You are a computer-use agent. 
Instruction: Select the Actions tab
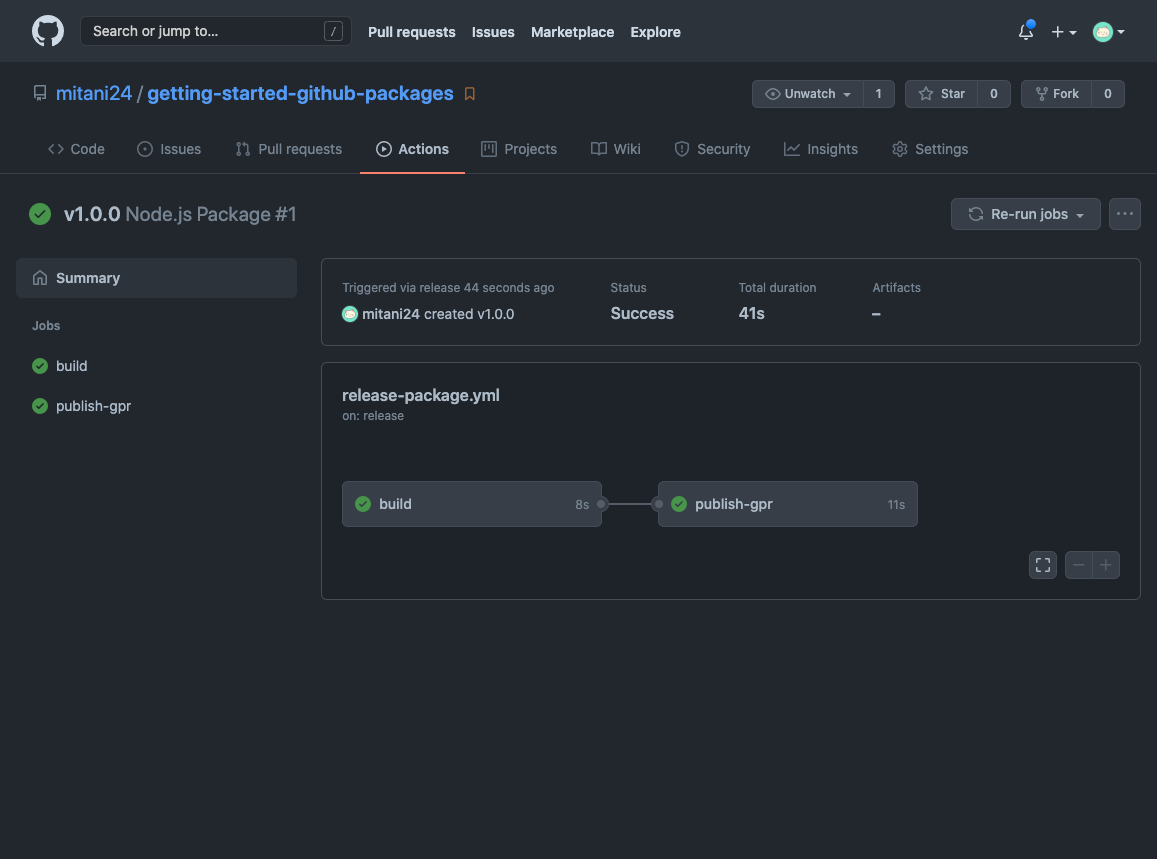coord(412,149)
